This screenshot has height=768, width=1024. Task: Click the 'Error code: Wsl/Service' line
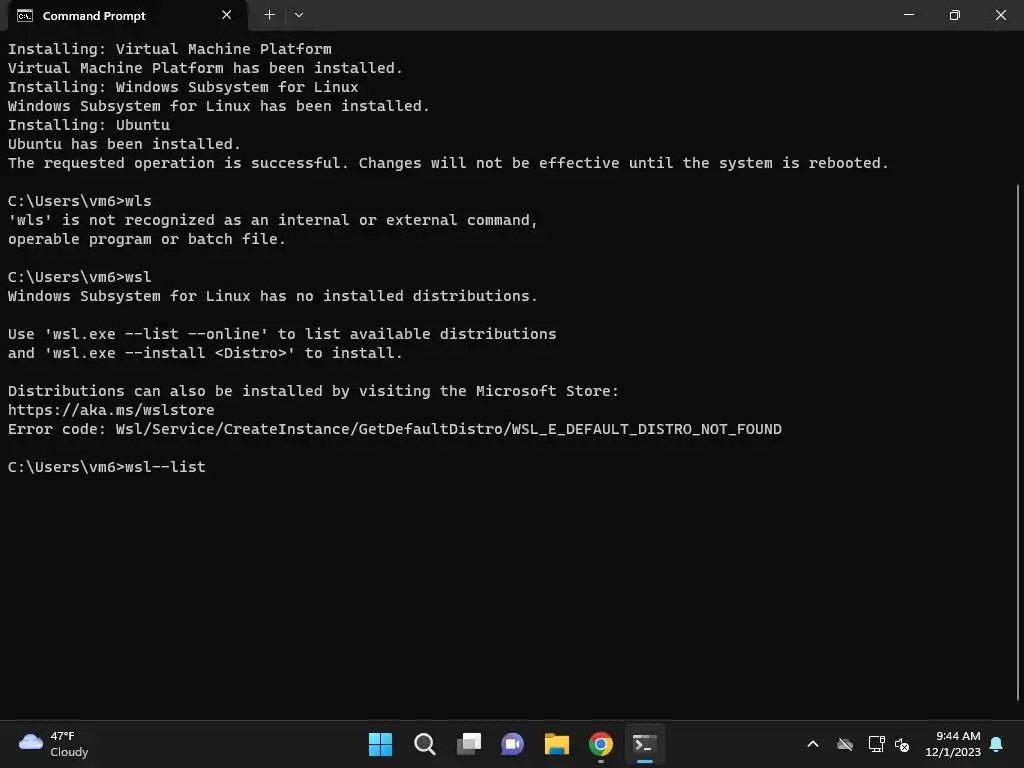[394, 429]
